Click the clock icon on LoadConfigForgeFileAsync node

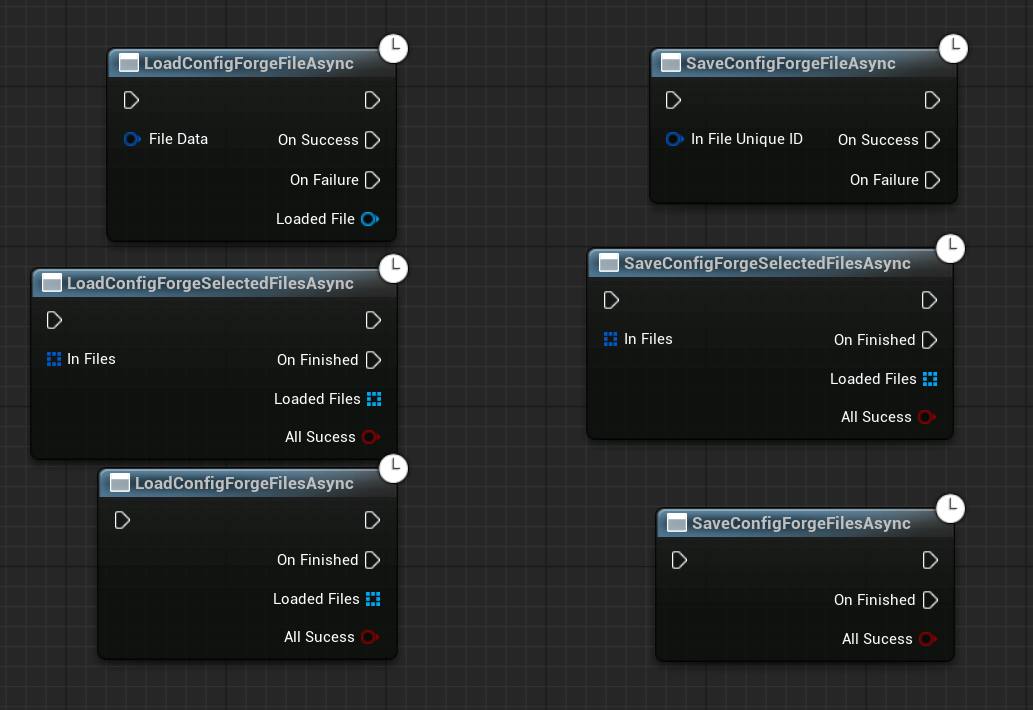click(x=394, y=48)
